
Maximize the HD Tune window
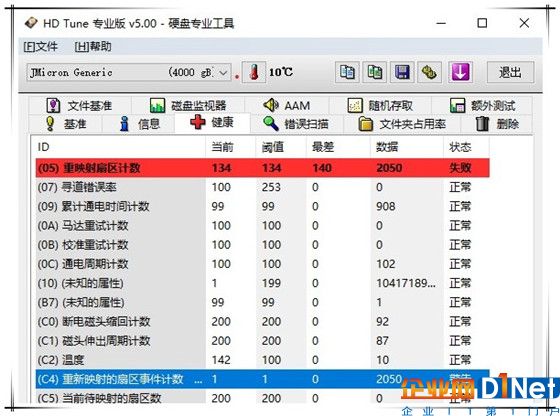tap(482, 23)
